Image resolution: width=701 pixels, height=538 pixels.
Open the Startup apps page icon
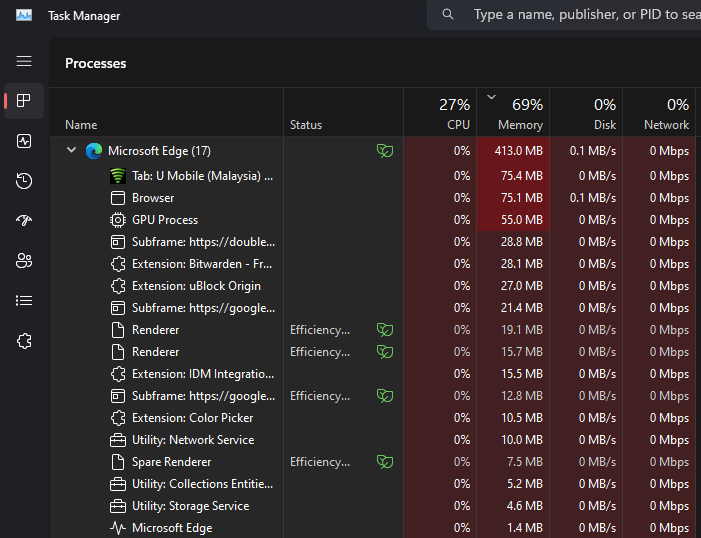(x=24, y=220)
